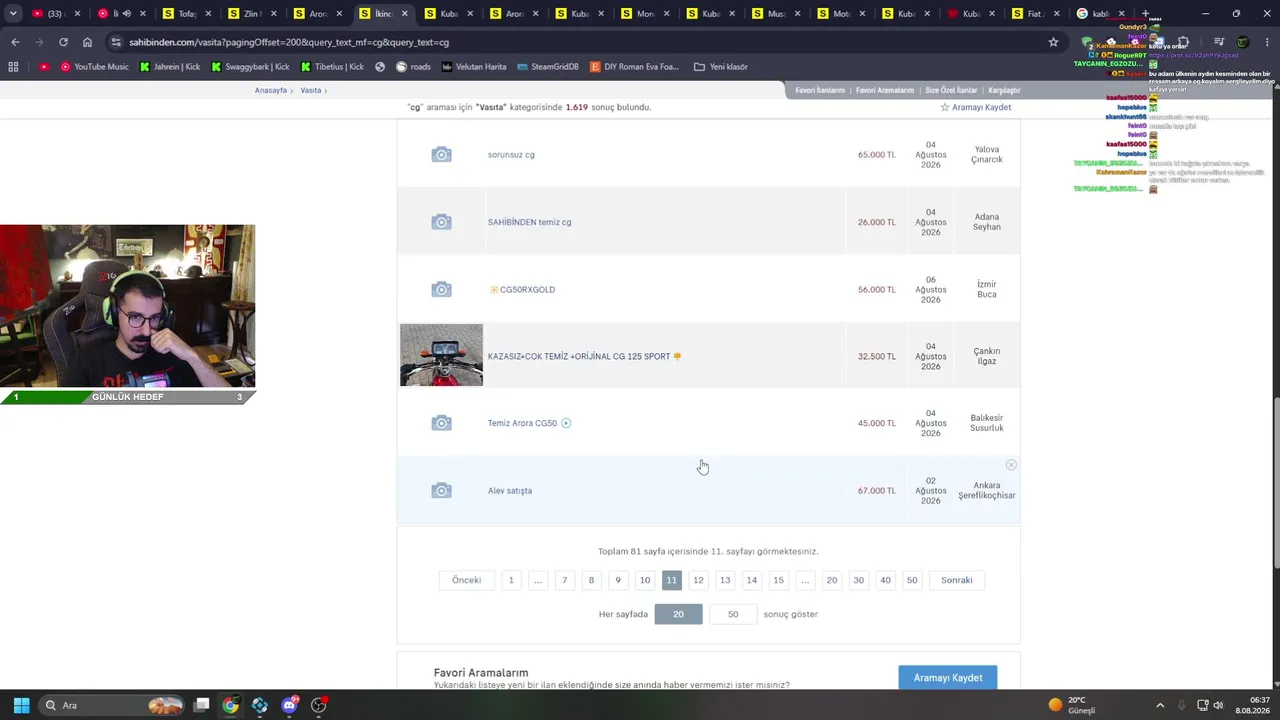Viewport: 1280px width, 720px height.
Task: Open the SteamGridDB bookmark
Action: 548,67
